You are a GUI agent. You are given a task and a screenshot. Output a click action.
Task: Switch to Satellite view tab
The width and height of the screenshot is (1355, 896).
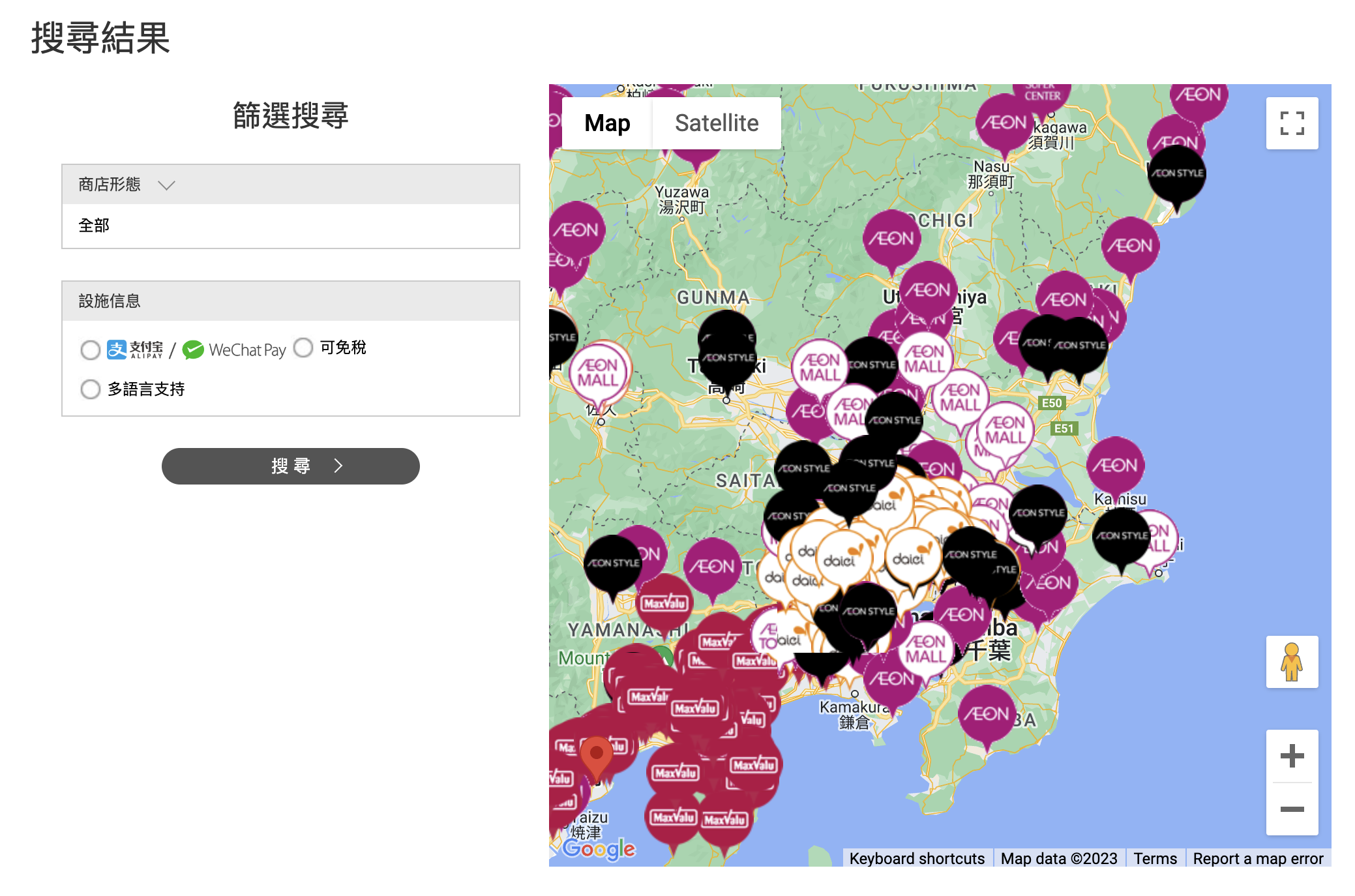[x=717, y=123]
